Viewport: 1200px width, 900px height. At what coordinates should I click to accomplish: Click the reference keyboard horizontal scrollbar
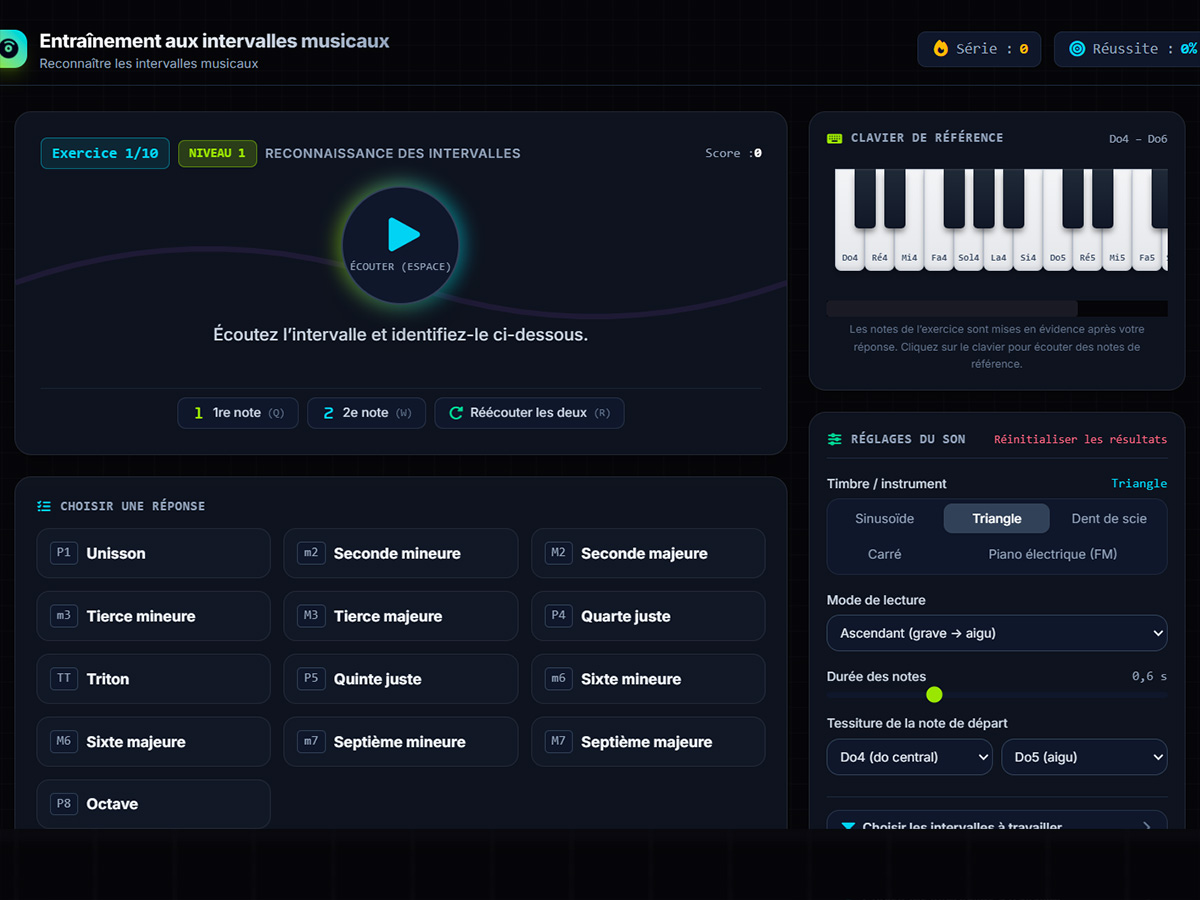coord(952,309)
